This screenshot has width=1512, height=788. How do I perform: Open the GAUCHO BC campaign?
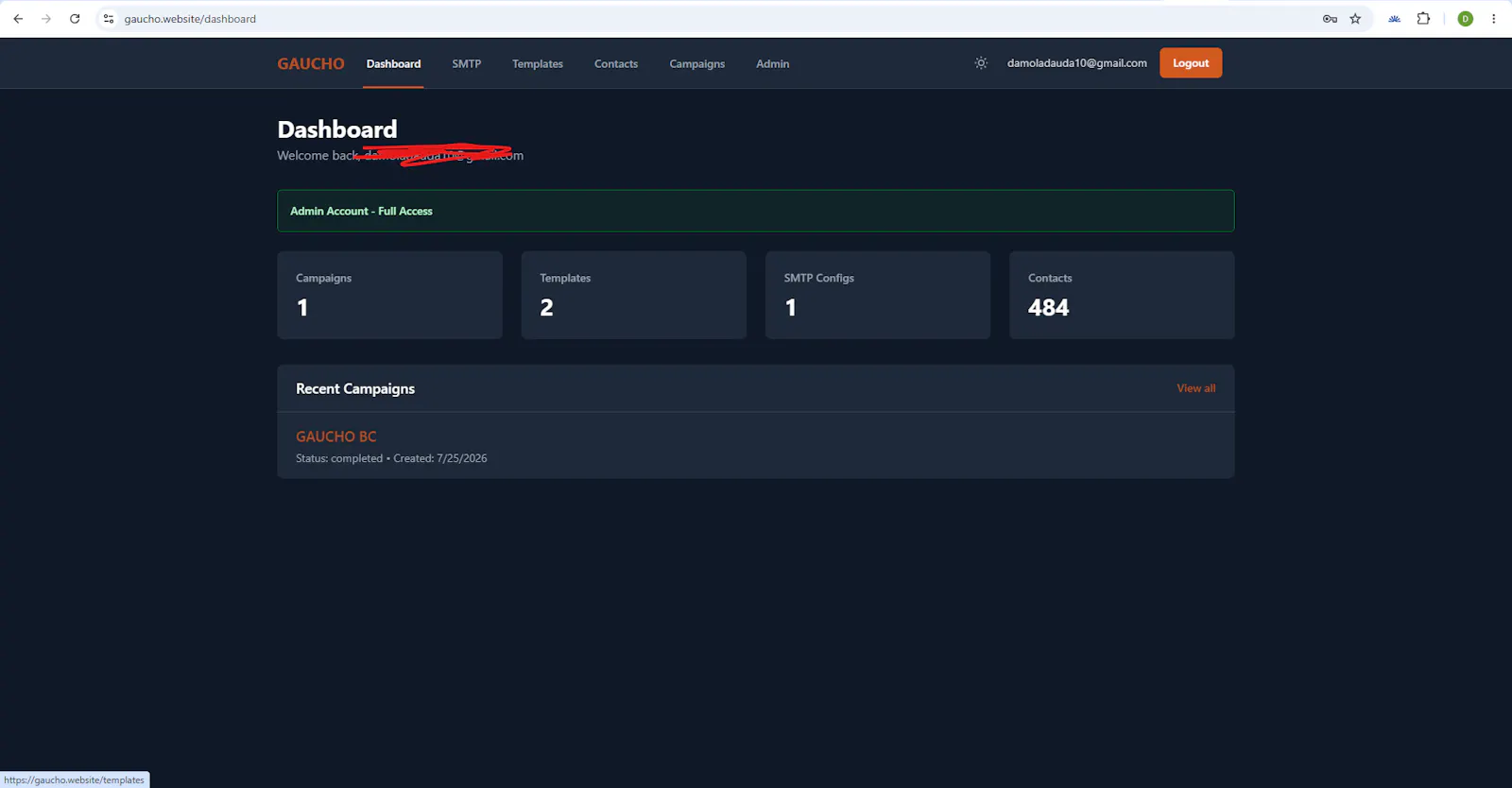click(336, 437)
